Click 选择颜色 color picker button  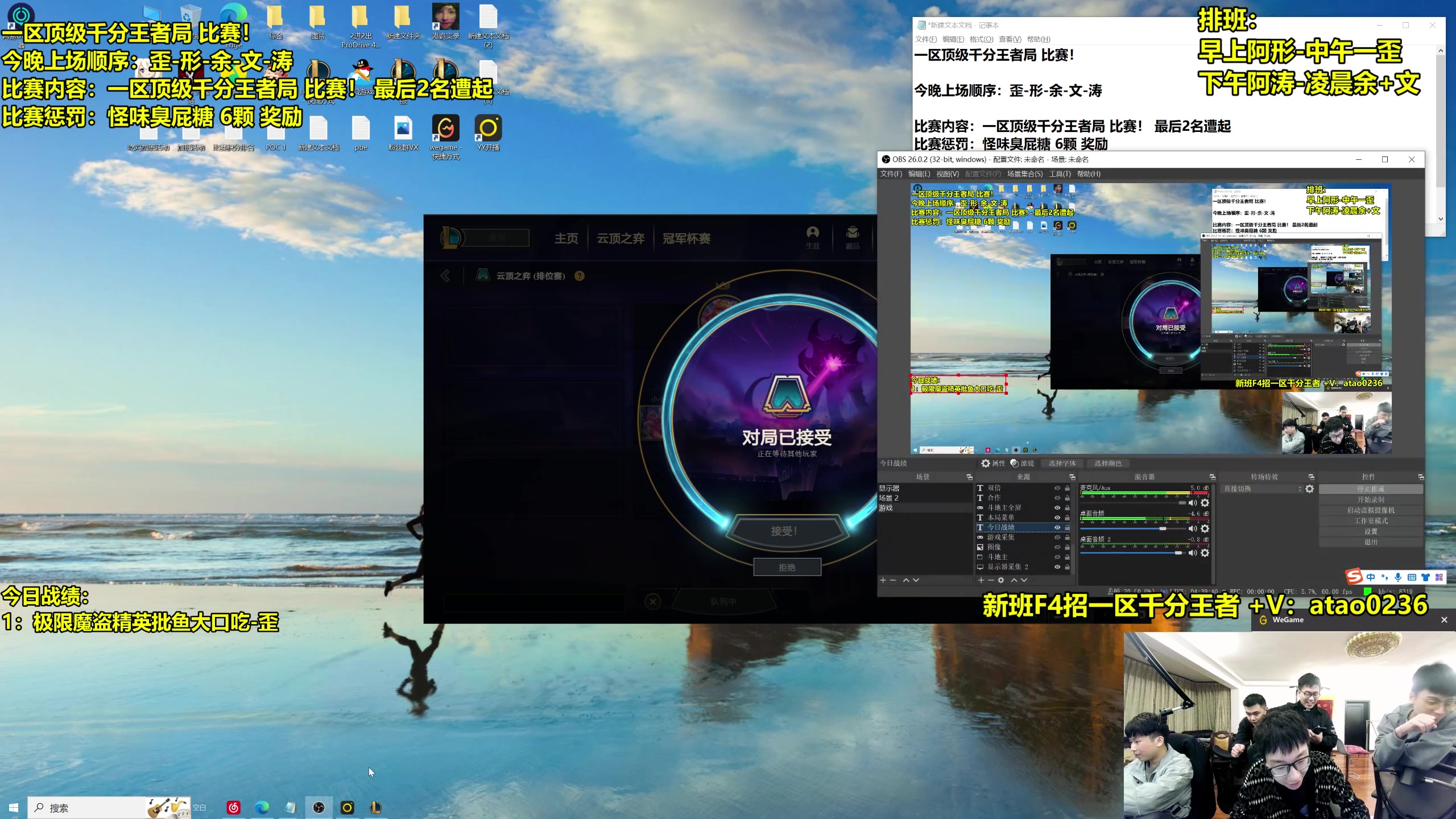[x=1108, y=463]
